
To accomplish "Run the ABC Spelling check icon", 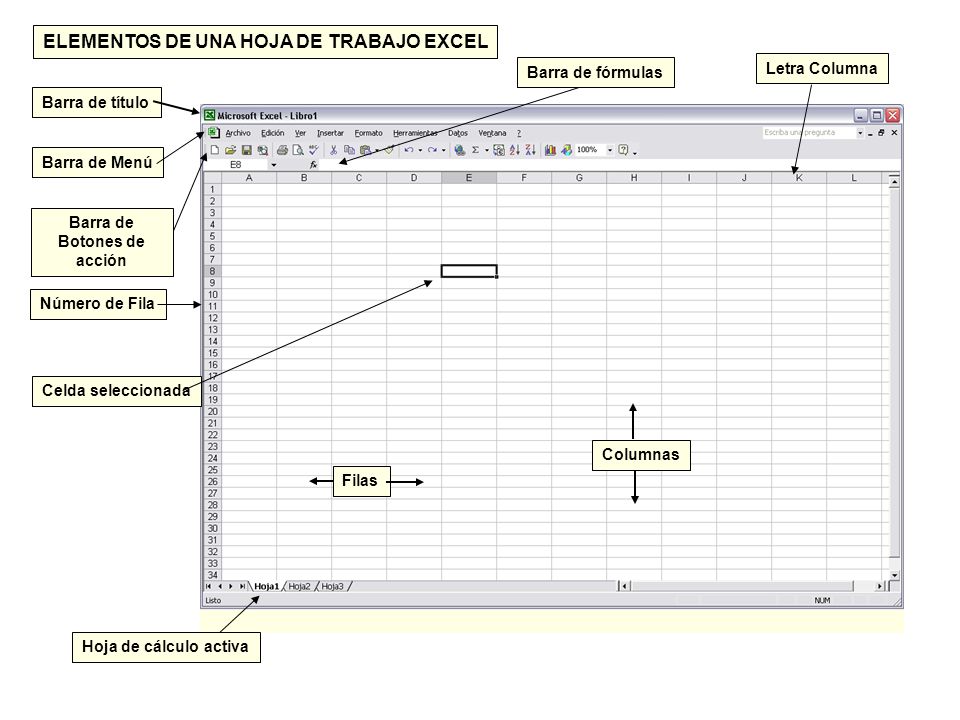I will tap(314, 150).
